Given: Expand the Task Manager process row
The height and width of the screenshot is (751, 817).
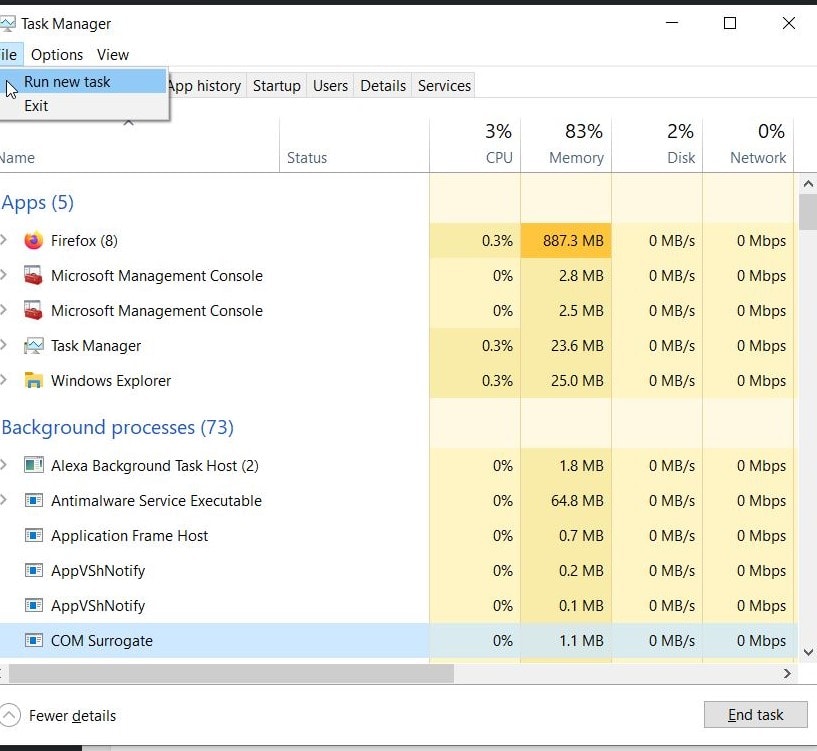Looking at the screenshot, I should 4,344.
